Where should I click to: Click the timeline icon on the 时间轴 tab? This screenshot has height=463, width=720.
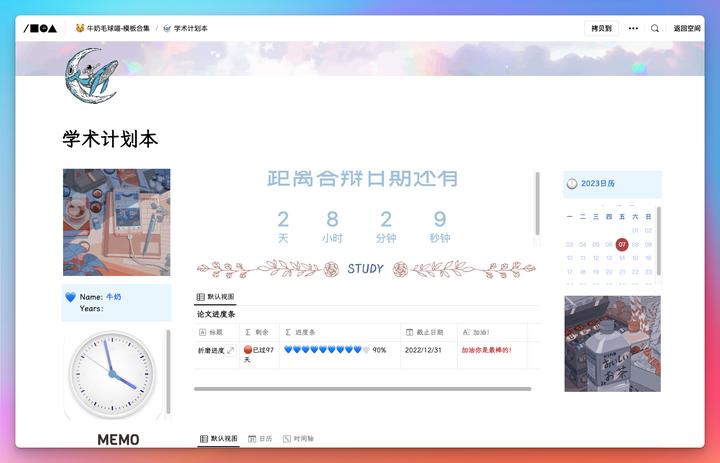287,439
